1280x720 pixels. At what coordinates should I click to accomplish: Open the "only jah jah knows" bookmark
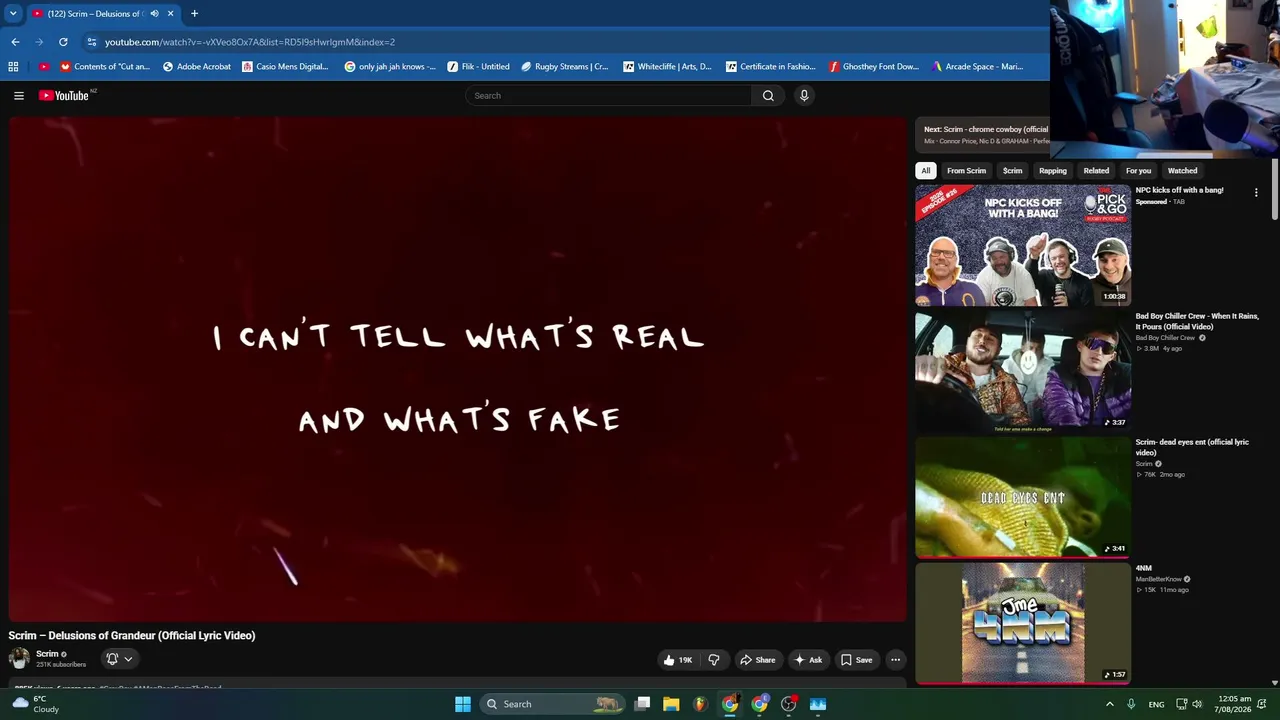(x=390, y=67)
